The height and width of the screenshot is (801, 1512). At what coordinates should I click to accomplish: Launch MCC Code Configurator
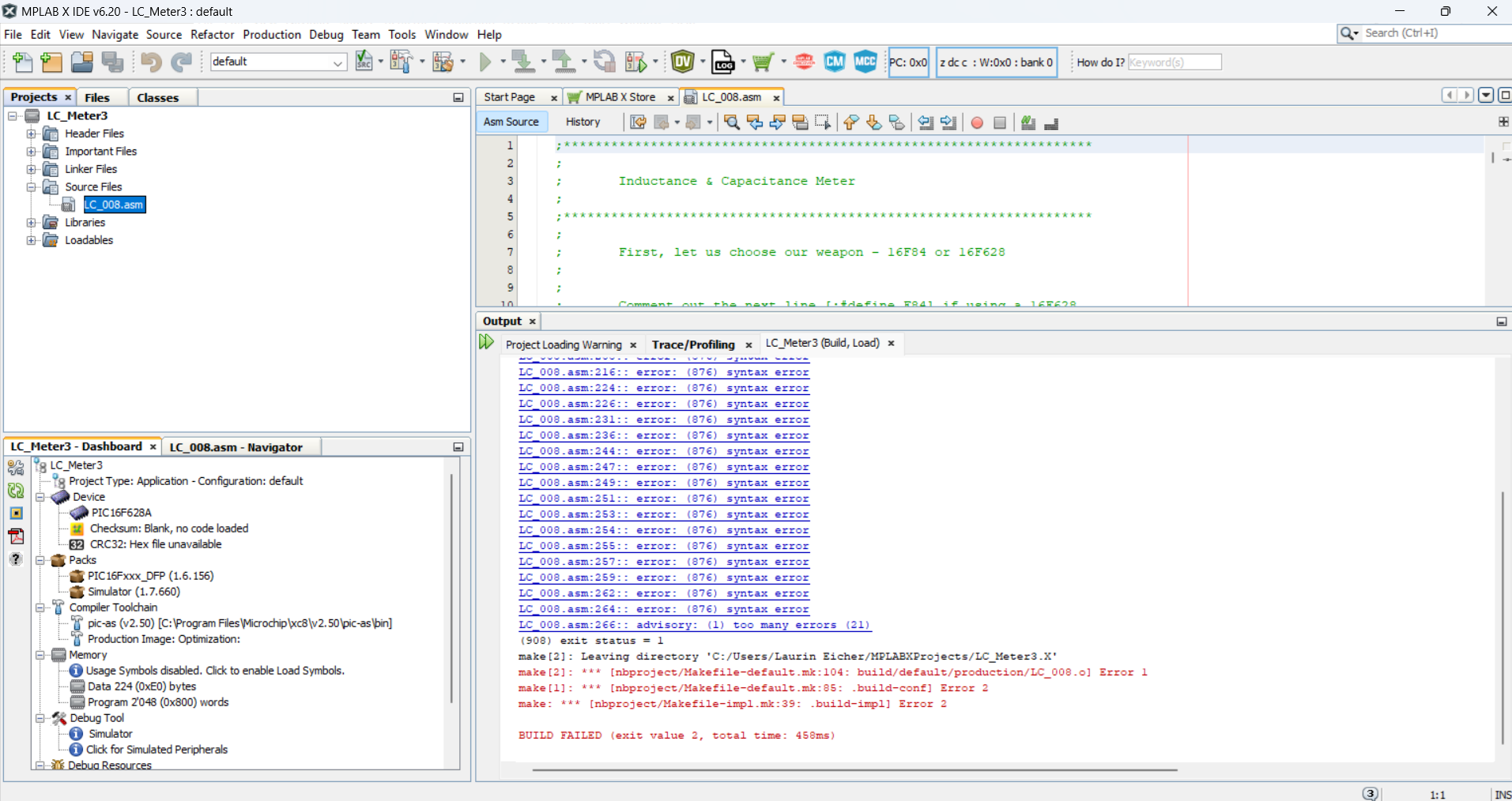coord(865,62)
